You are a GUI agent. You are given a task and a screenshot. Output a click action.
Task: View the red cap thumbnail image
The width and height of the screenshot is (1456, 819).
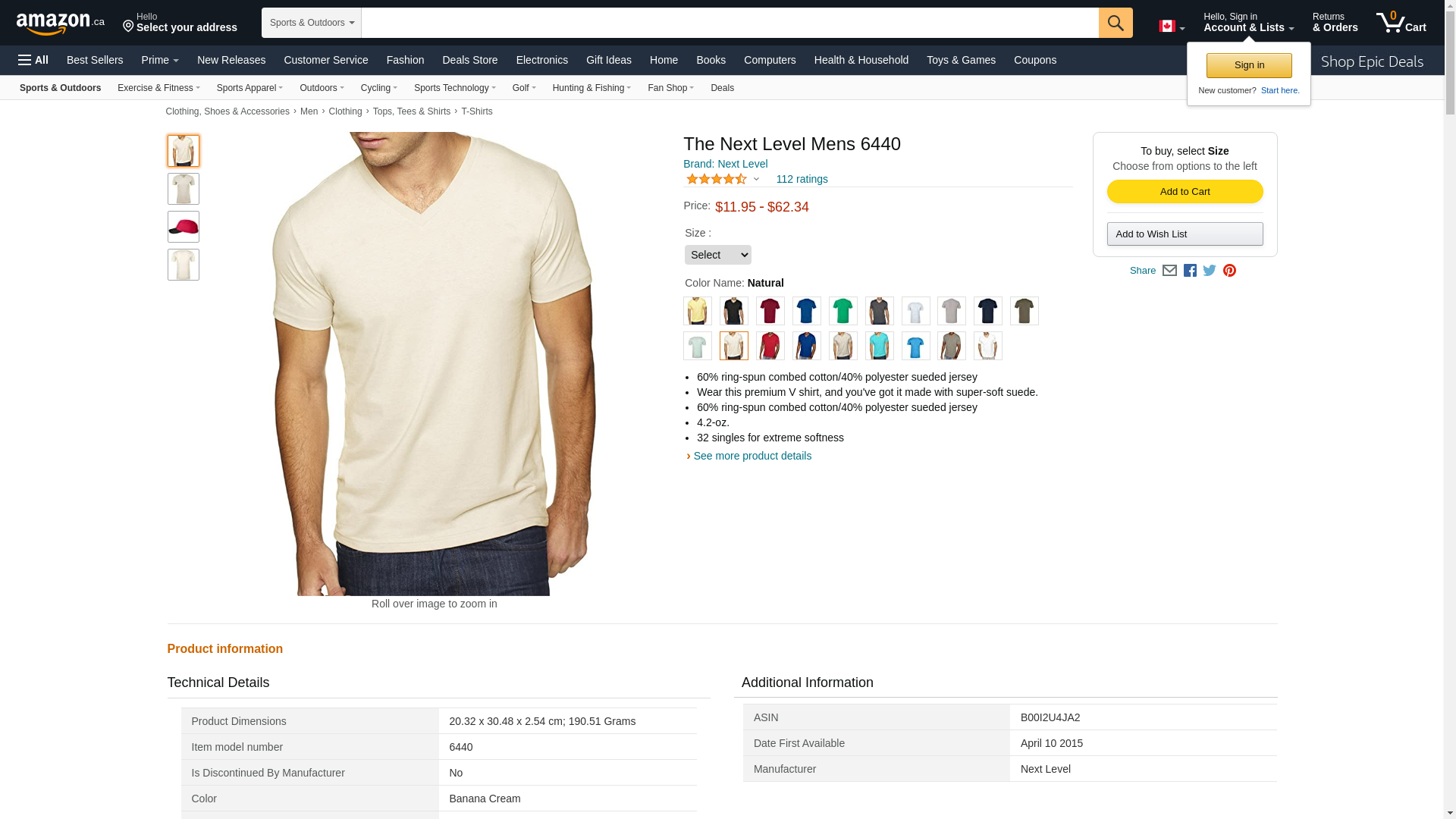pos(184,227)
